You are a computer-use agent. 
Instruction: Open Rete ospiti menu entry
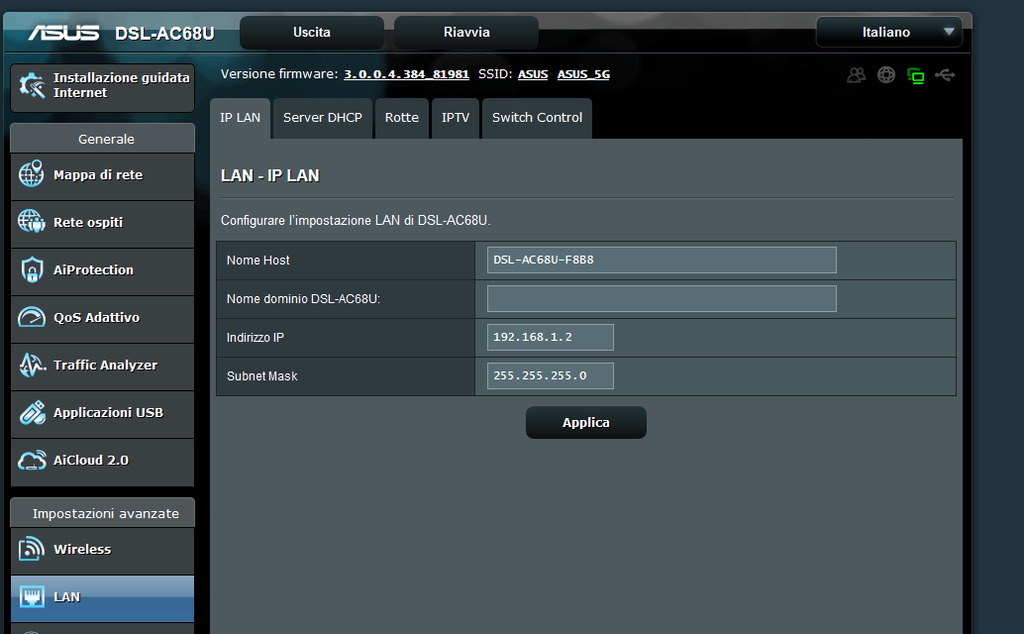point(103,224)
